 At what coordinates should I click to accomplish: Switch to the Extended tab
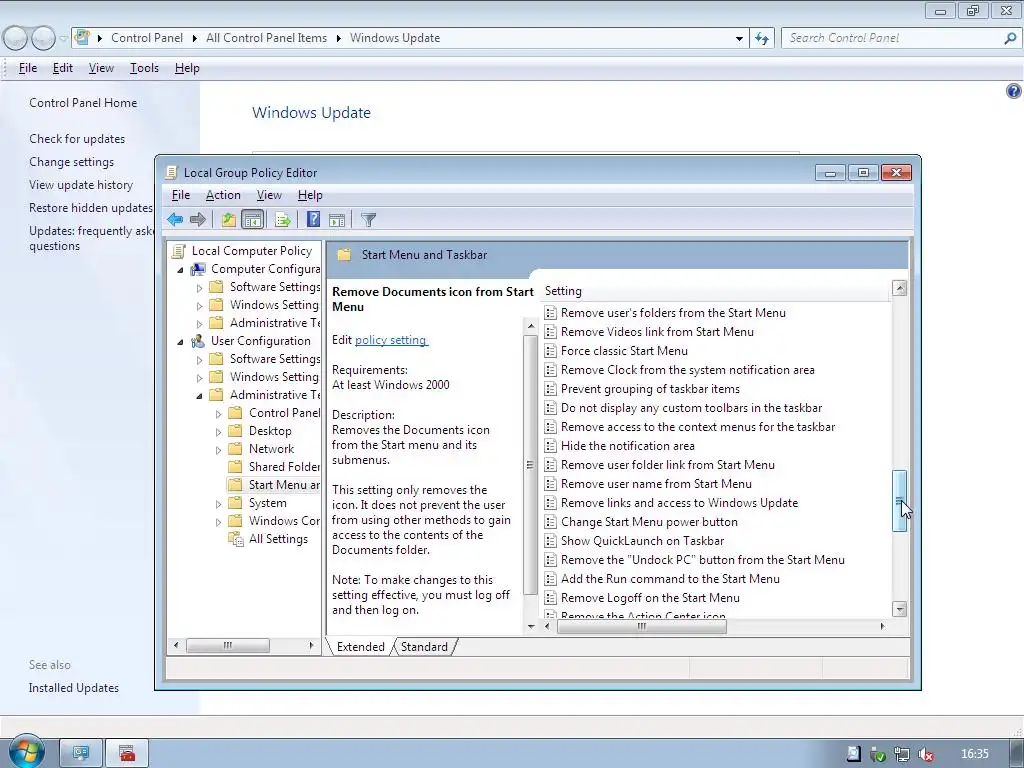click(360, 647)
